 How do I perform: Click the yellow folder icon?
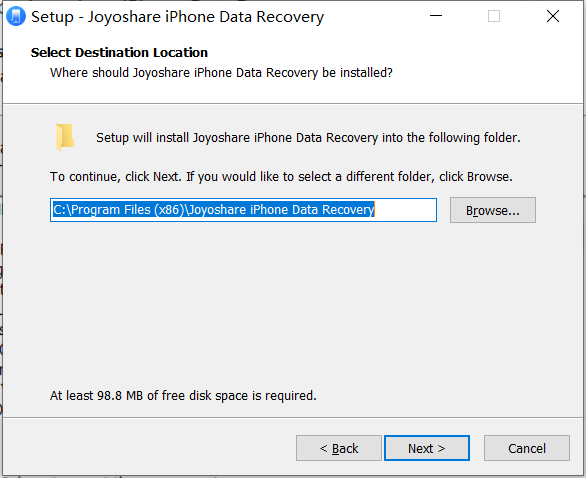pyautogui.click(x=65, y=137)
